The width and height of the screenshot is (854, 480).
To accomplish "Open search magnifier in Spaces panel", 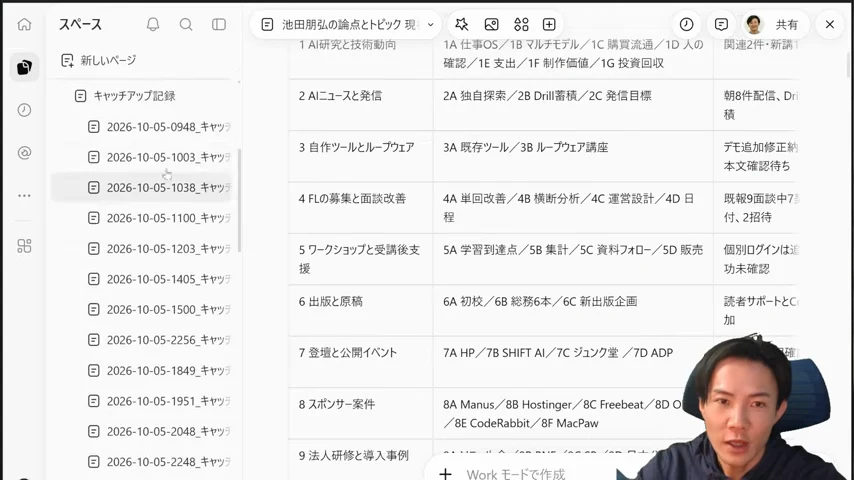I will click(186, 25).
